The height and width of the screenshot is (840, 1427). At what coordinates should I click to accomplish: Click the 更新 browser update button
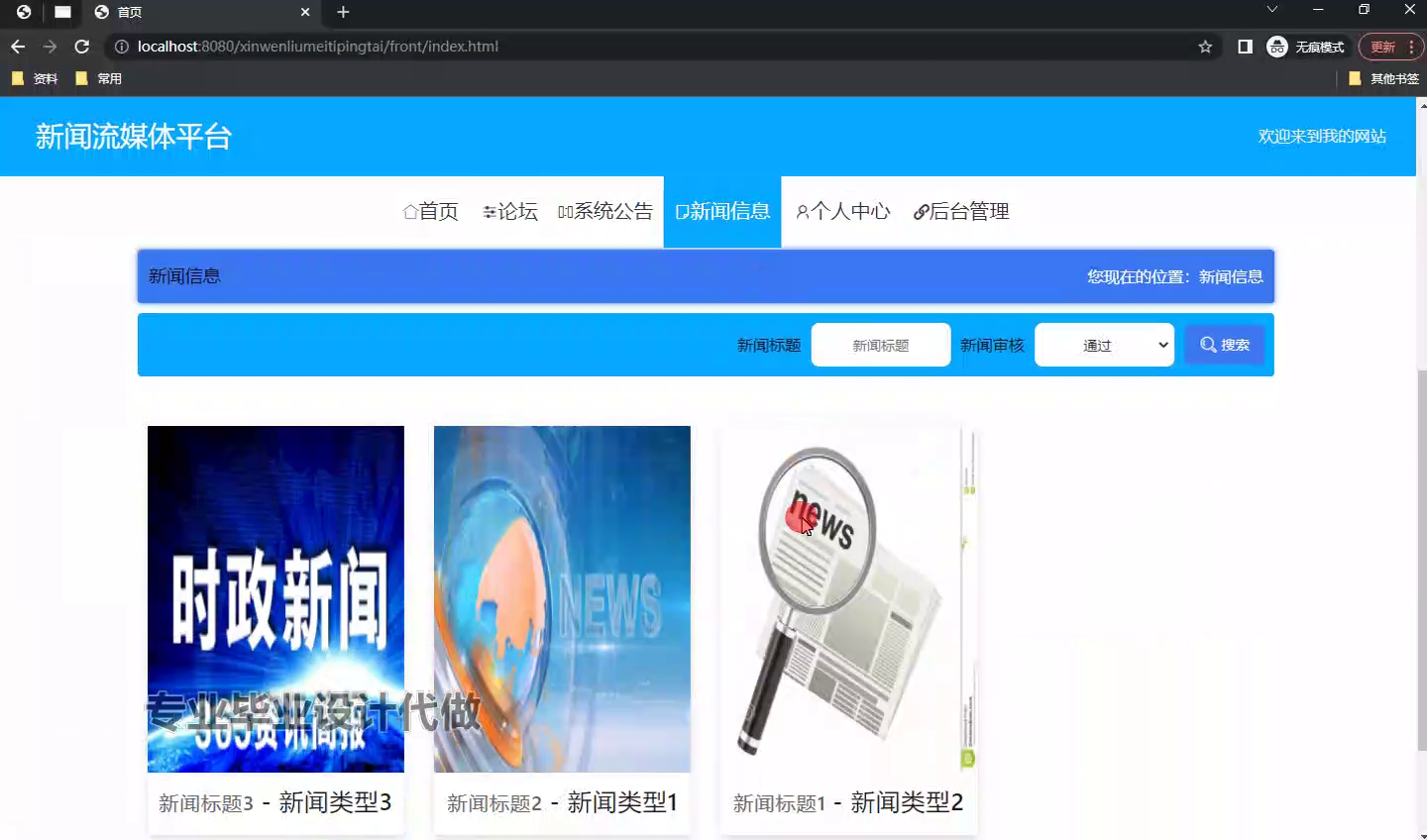[1390, 47]
